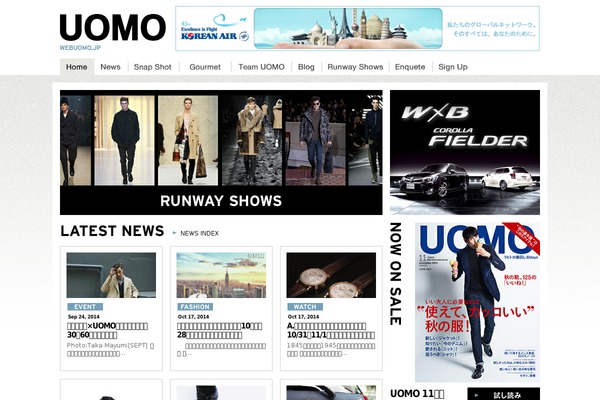Click the NEWS INDEX arrow icon
Viewport: 600px width, 400px height.
(175, 233)
